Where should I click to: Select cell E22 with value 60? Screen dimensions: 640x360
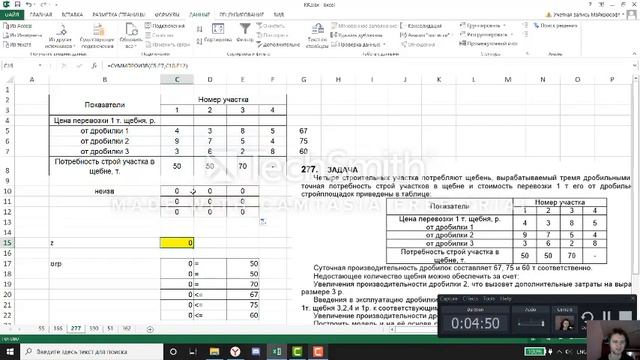242,316
